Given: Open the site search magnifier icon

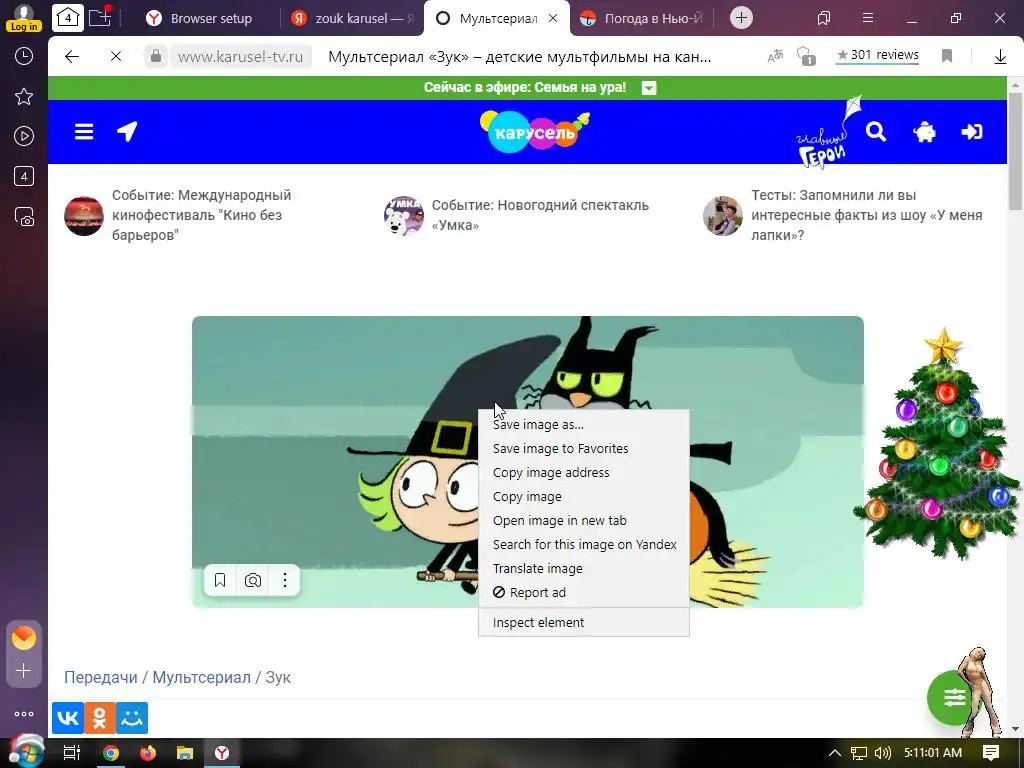Looking at the screenshot, I should pyautogui.click(x=876, y=132).
